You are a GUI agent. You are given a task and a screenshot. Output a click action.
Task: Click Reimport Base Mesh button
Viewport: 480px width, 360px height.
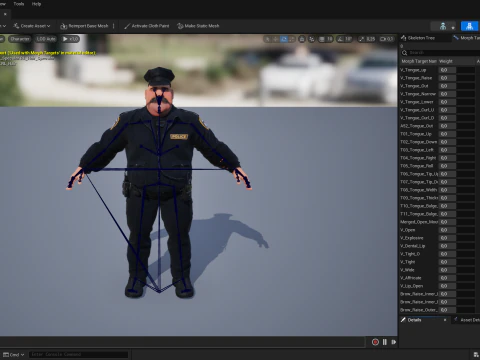coord(84,26)
